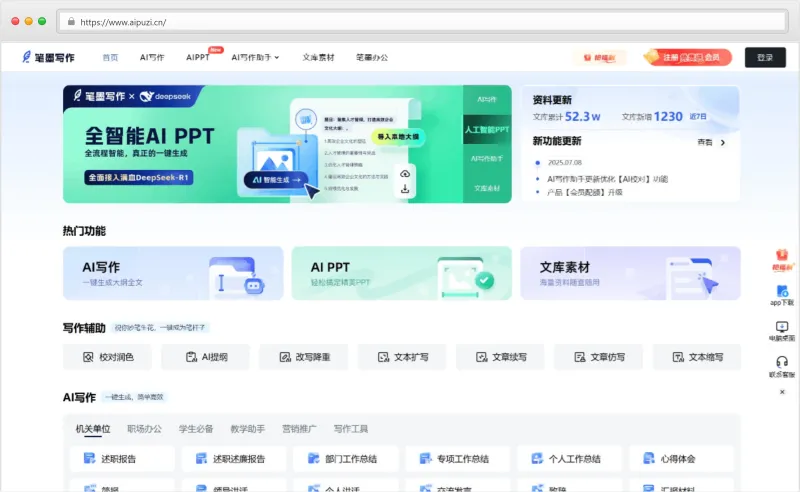Click the 全面接入满血DeepSeek-R1 badge
The height and width of the screenshot is (492, 800).
(x=138, y=178)
